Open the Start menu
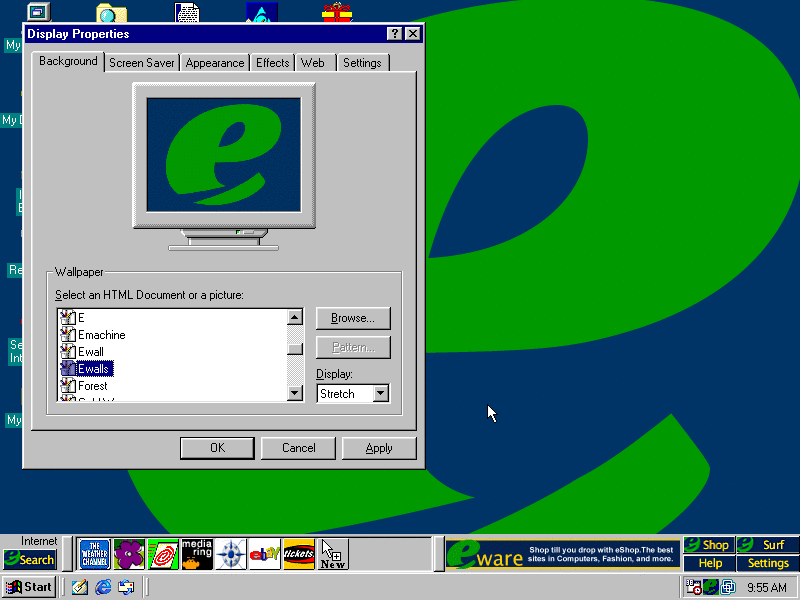Screen dimensions: 800x600 (x=29, y=587)
